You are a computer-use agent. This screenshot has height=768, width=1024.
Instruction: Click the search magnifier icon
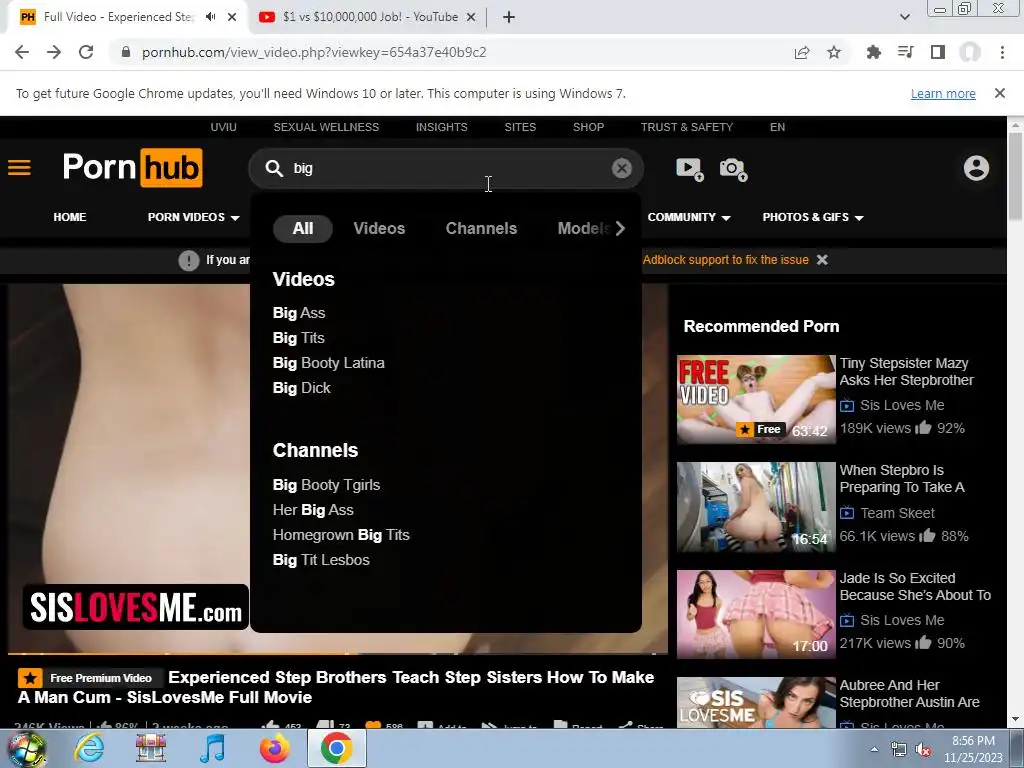coord(274,168)
